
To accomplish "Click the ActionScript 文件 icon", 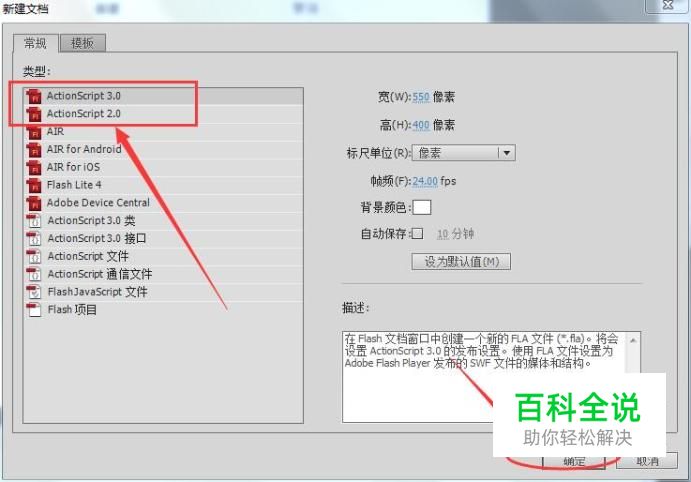I will (x=33, y=256).
